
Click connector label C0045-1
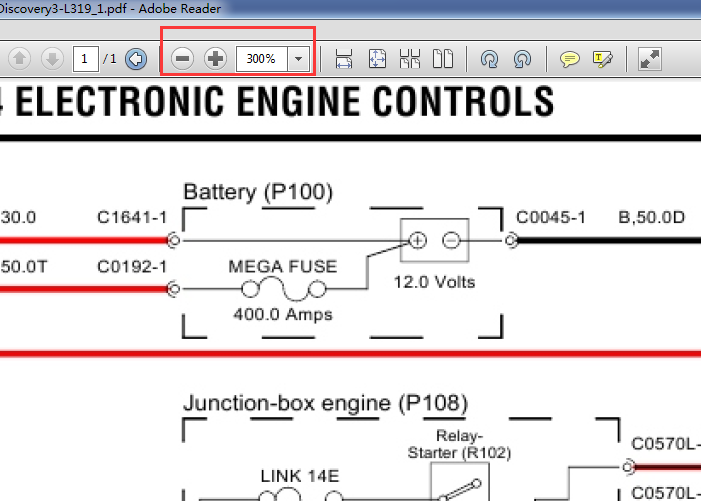pyautogui.click(x=551, y=218)
